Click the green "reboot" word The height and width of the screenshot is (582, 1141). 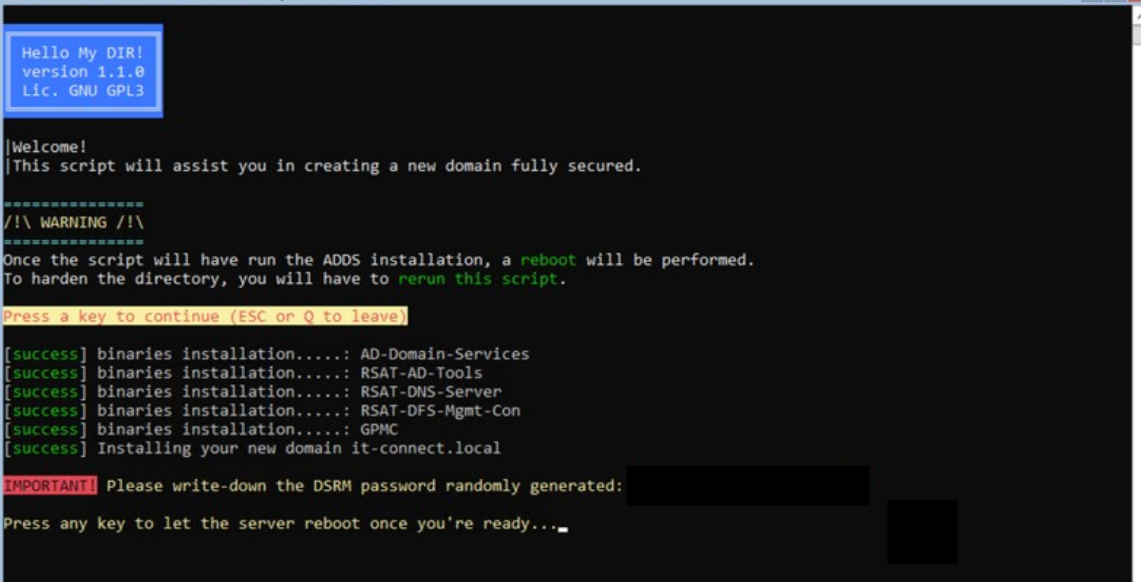point(547,260)
